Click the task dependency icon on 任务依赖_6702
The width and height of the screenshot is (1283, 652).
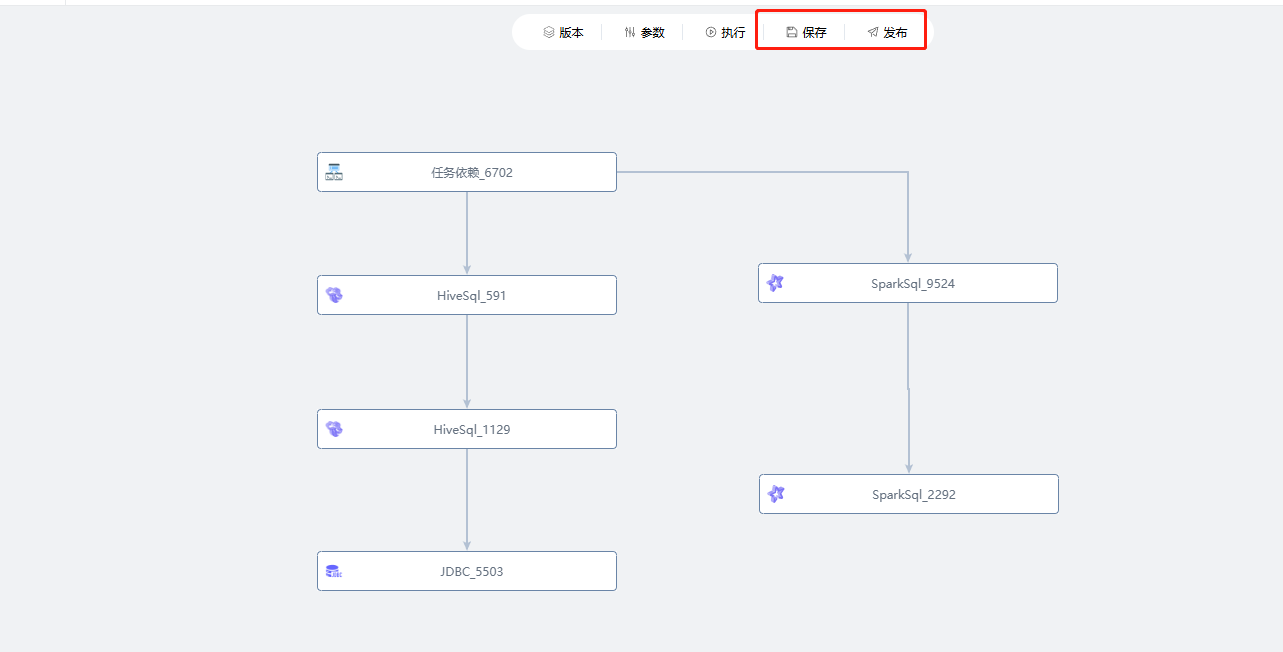coord(334,172)
